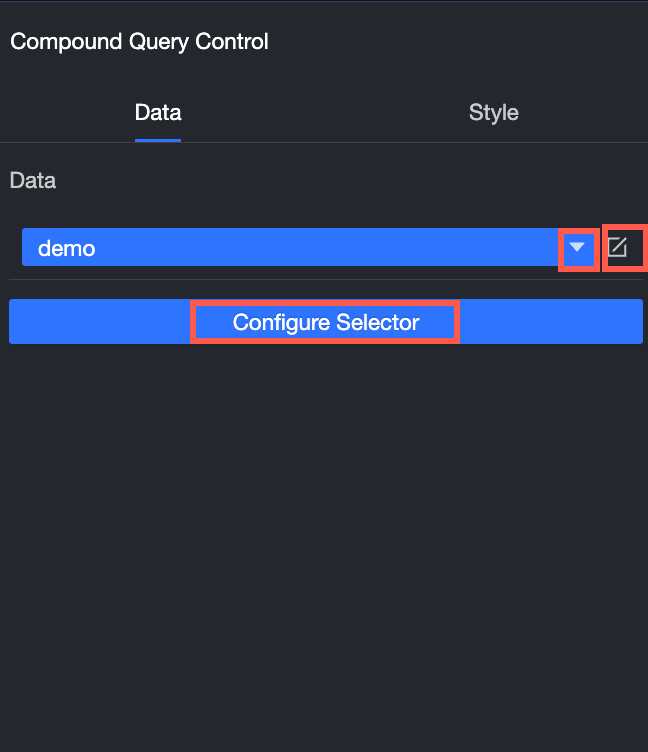Choose a different source than demo

point(577,247)
